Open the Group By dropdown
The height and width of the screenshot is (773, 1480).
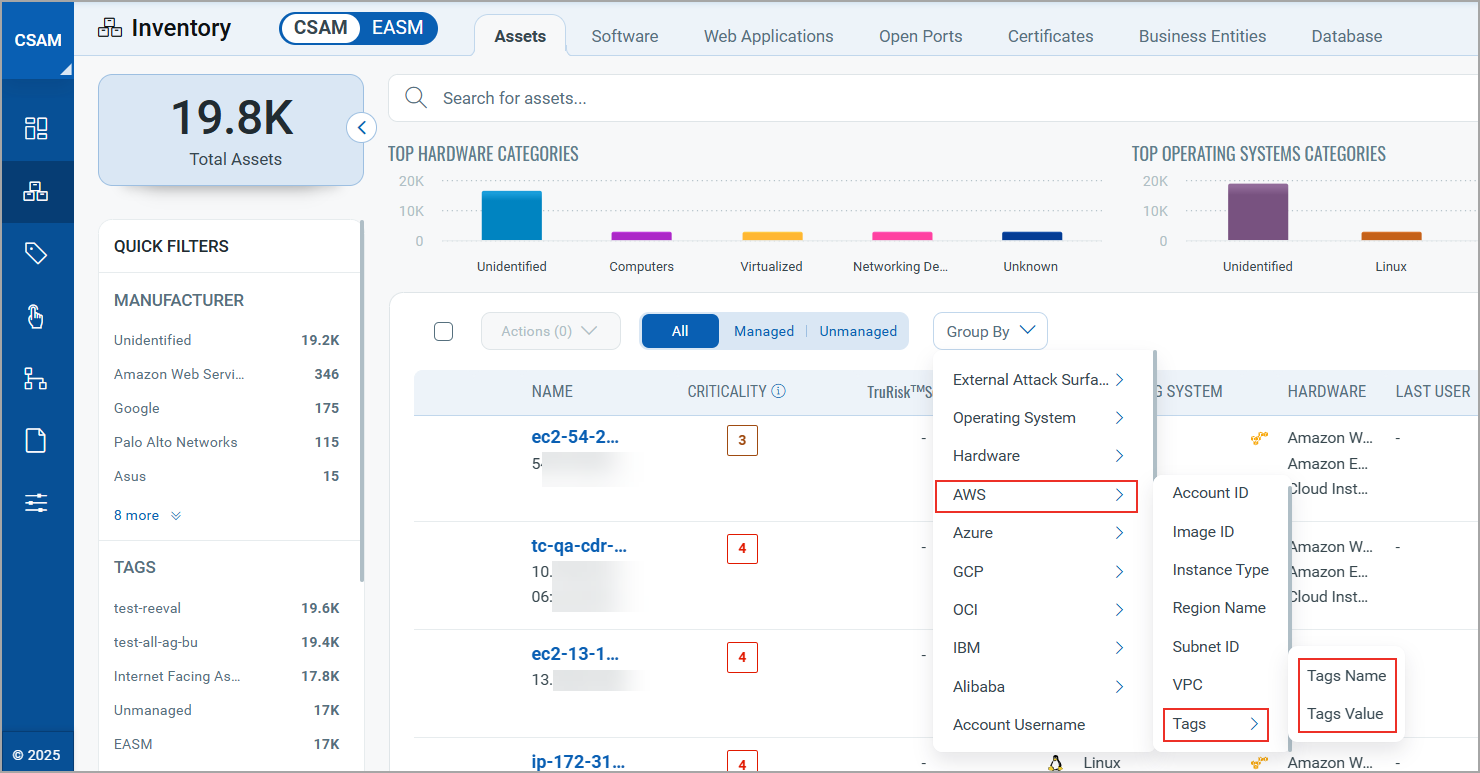tap(990, 331)
